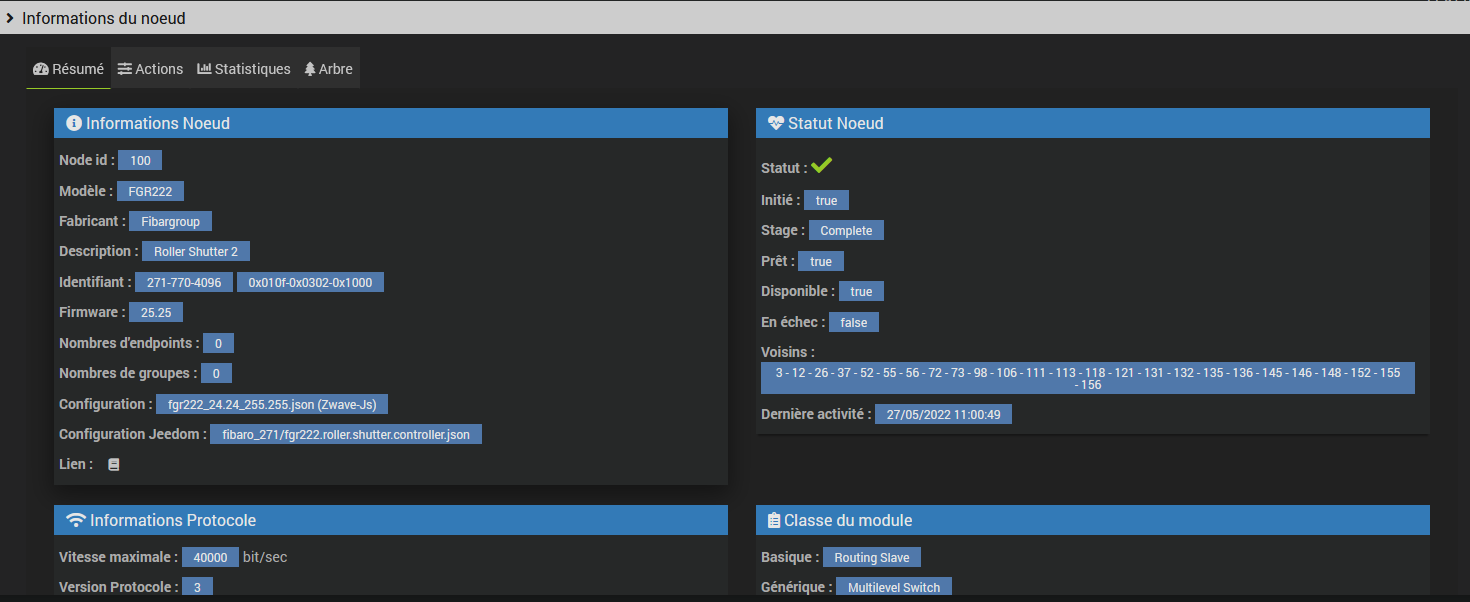This screenshot has width=1470, height=602.
Task: Click the Prêt value true
Action: [x=821, y=262]
